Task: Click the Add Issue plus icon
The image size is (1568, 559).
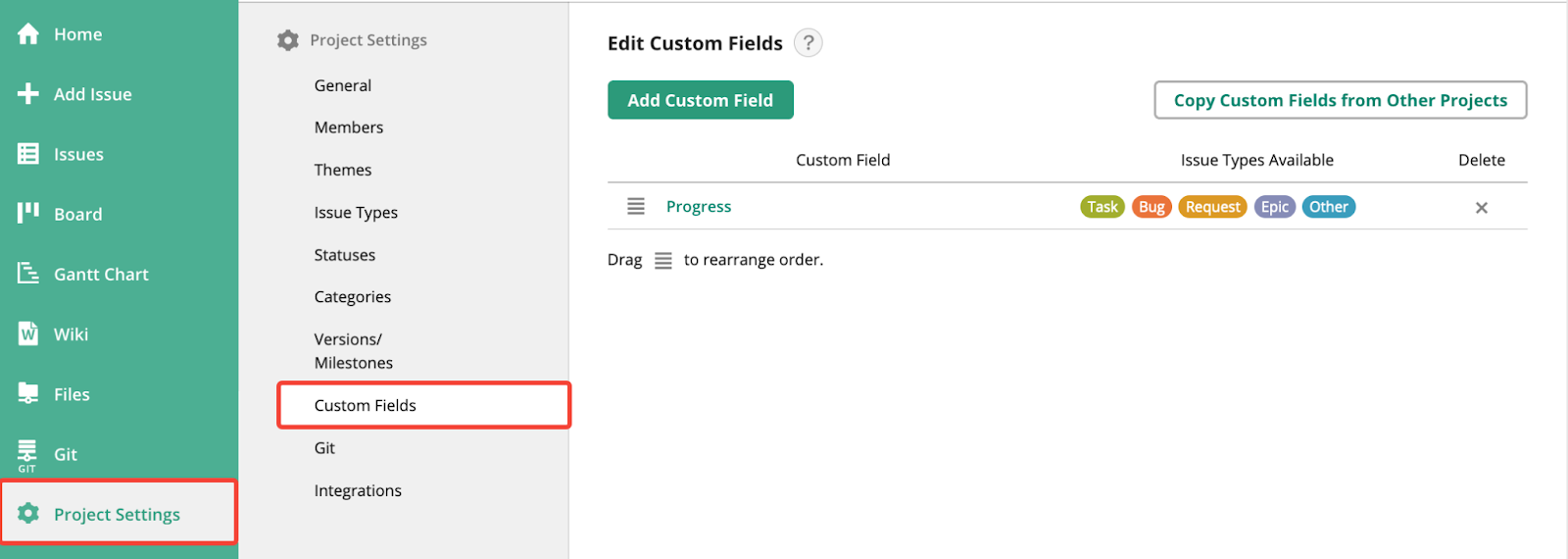Action: click(28, 94)
